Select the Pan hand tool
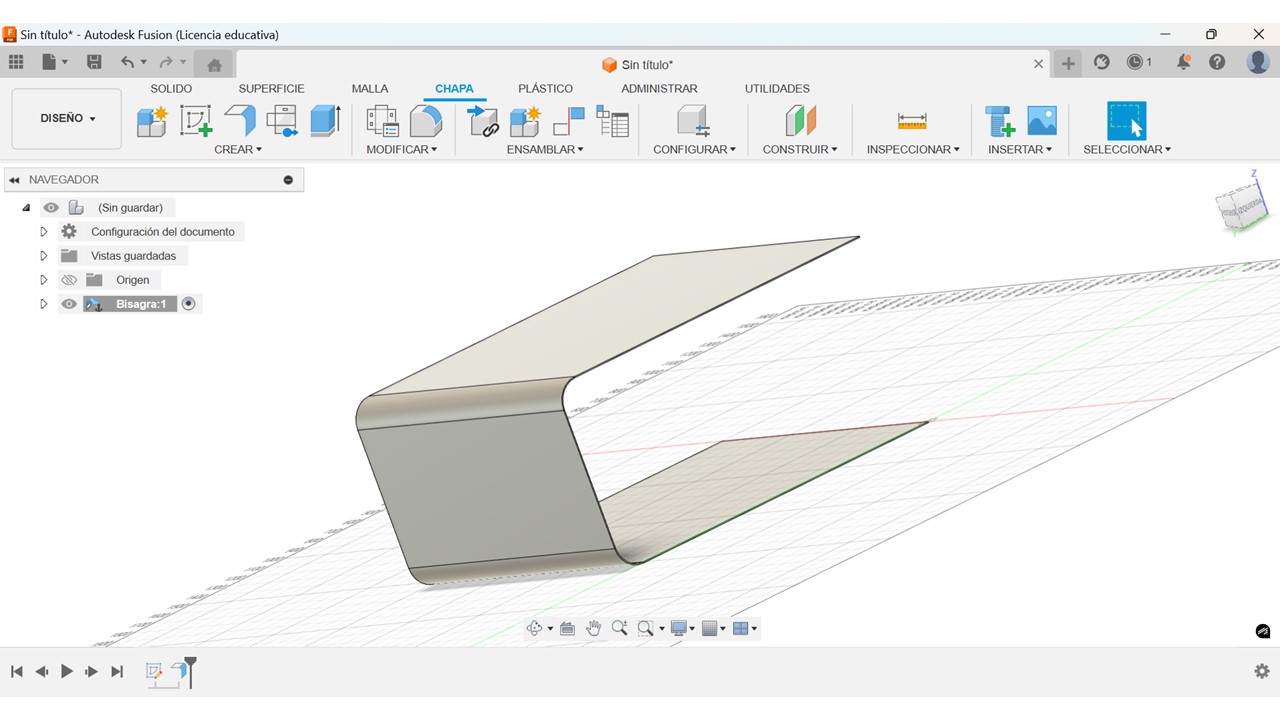The width and height of the screenshot is (1280, 720). tap(594, 628)
